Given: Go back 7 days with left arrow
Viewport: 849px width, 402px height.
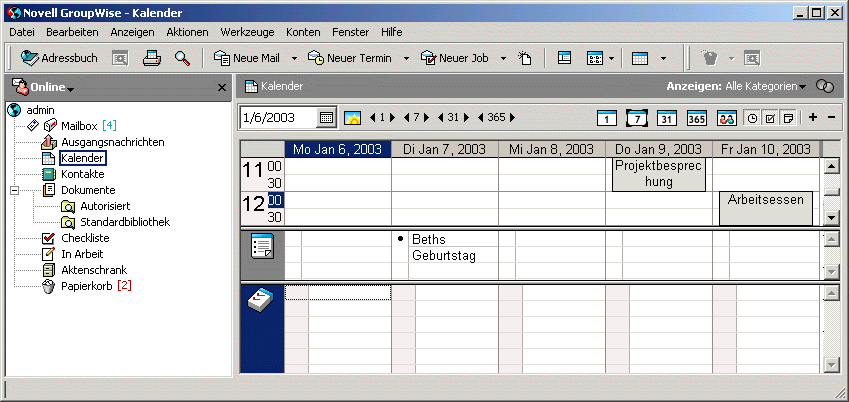Looking at the screenshot, I should click(x=407, y=117).
